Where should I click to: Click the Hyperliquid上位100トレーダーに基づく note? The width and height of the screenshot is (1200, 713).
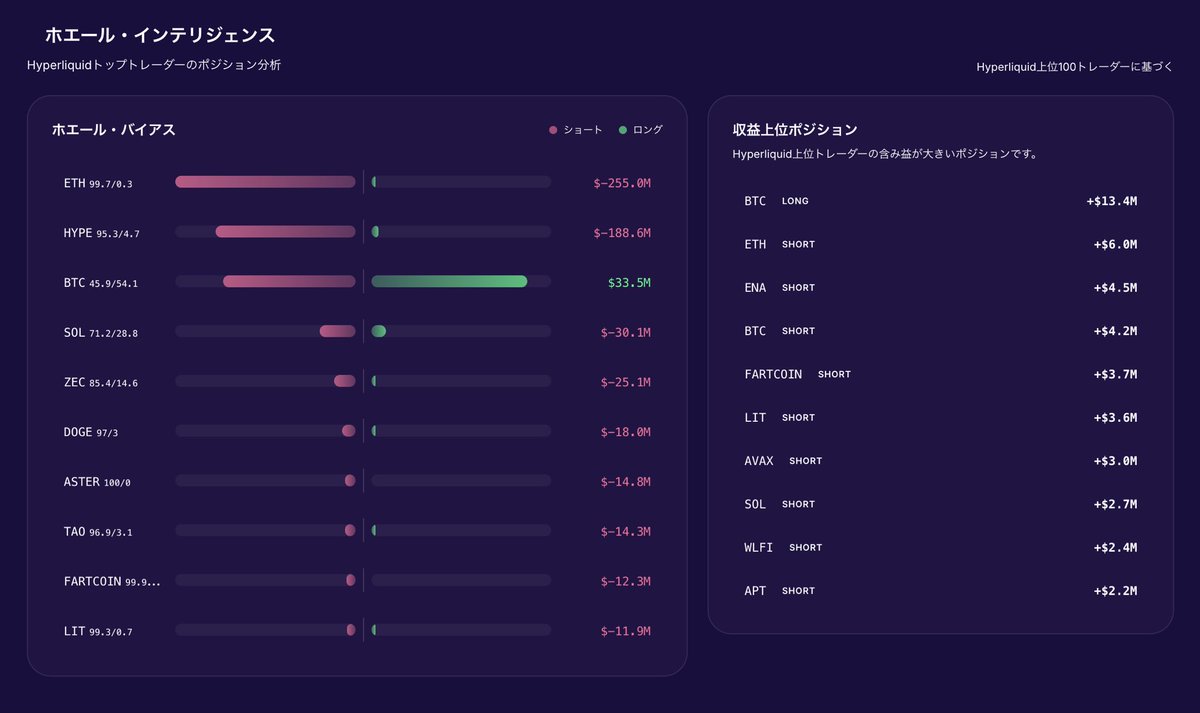click(x=1074, y=67)
